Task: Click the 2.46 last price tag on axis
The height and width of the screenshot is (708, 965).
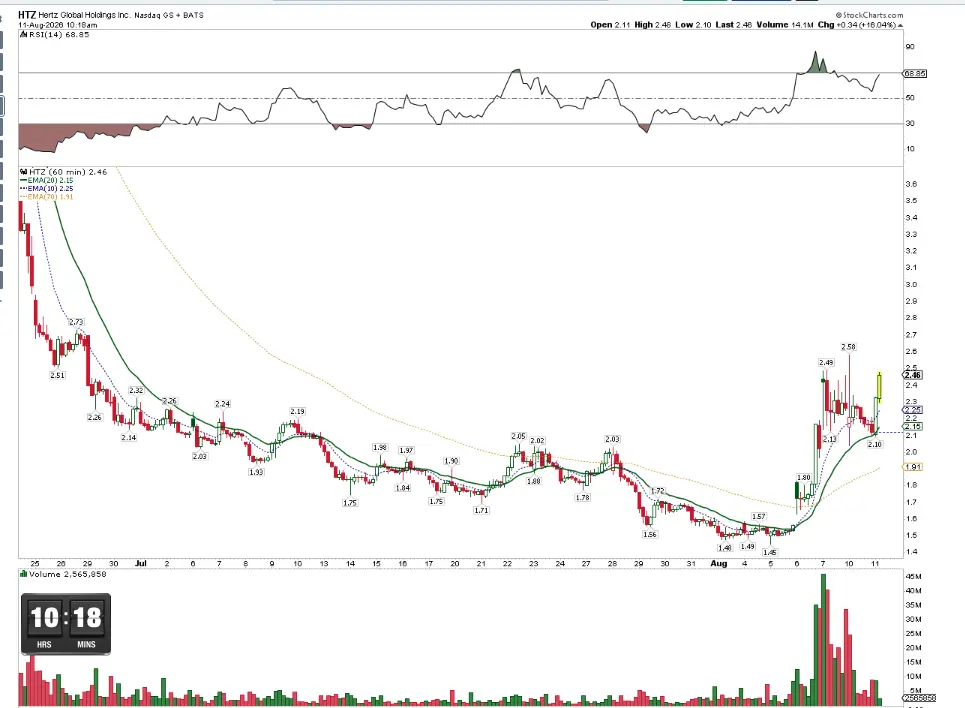Action: point(912,375)
